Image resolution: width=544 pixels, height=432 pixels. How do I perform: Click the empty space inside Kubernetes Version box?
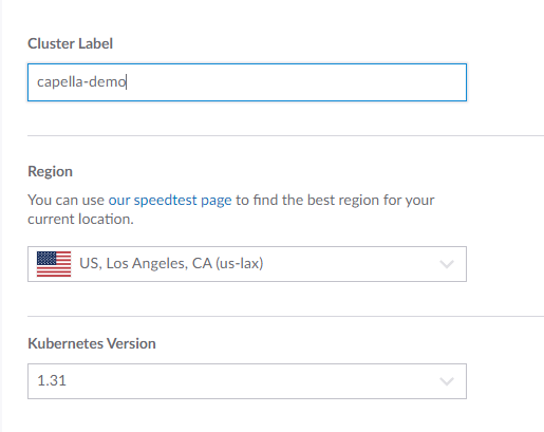tap(250, 381)
